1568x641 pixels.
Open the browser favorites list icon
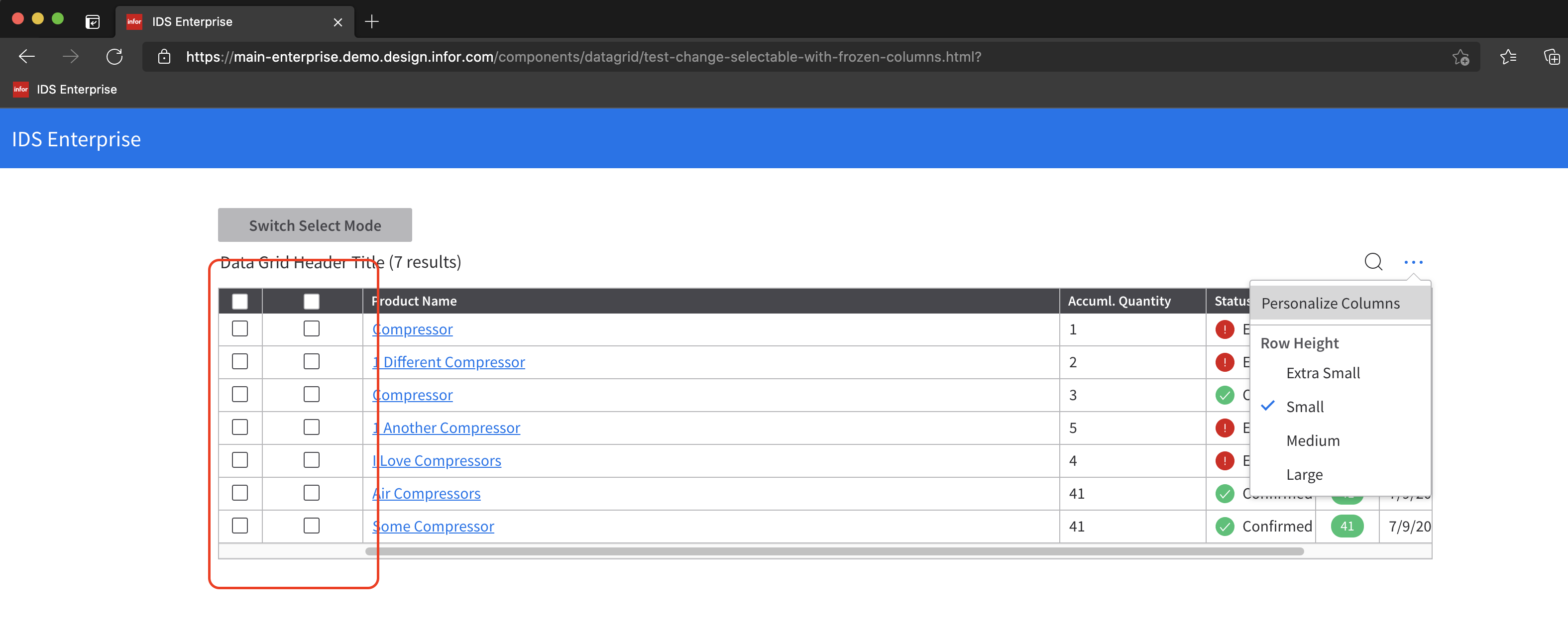coord(1508,57)
